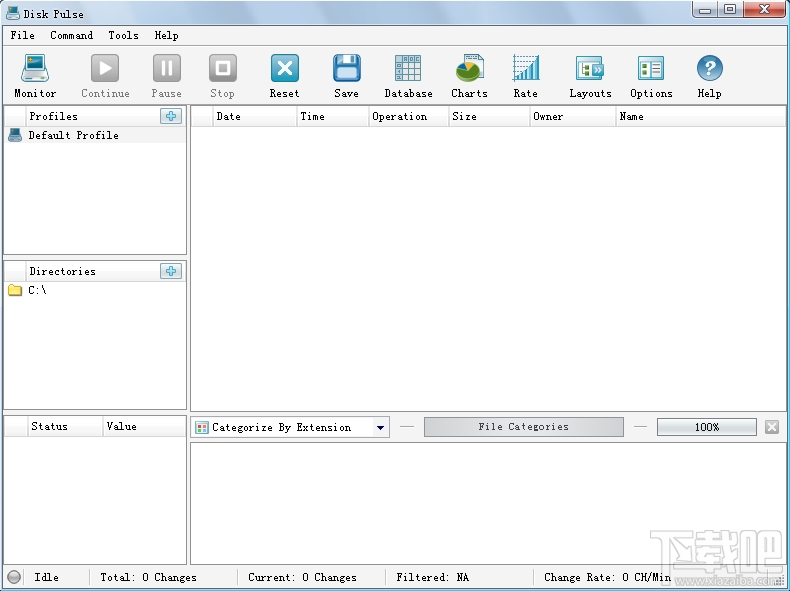790x591 pixels.
Task: Close the categories pane with the X icon
Action: click(772, 427)
